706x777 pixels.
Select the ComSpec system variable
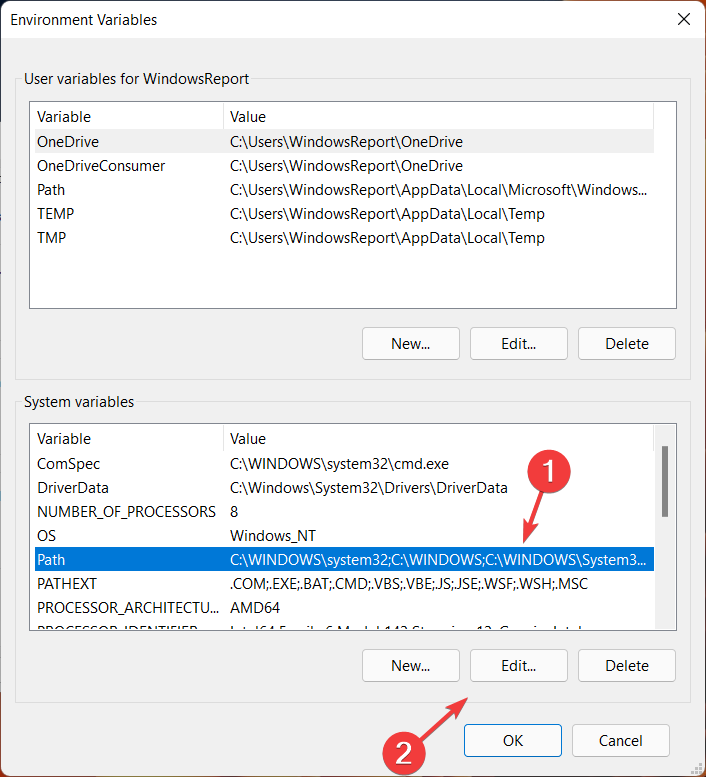[x=69, y=464]
